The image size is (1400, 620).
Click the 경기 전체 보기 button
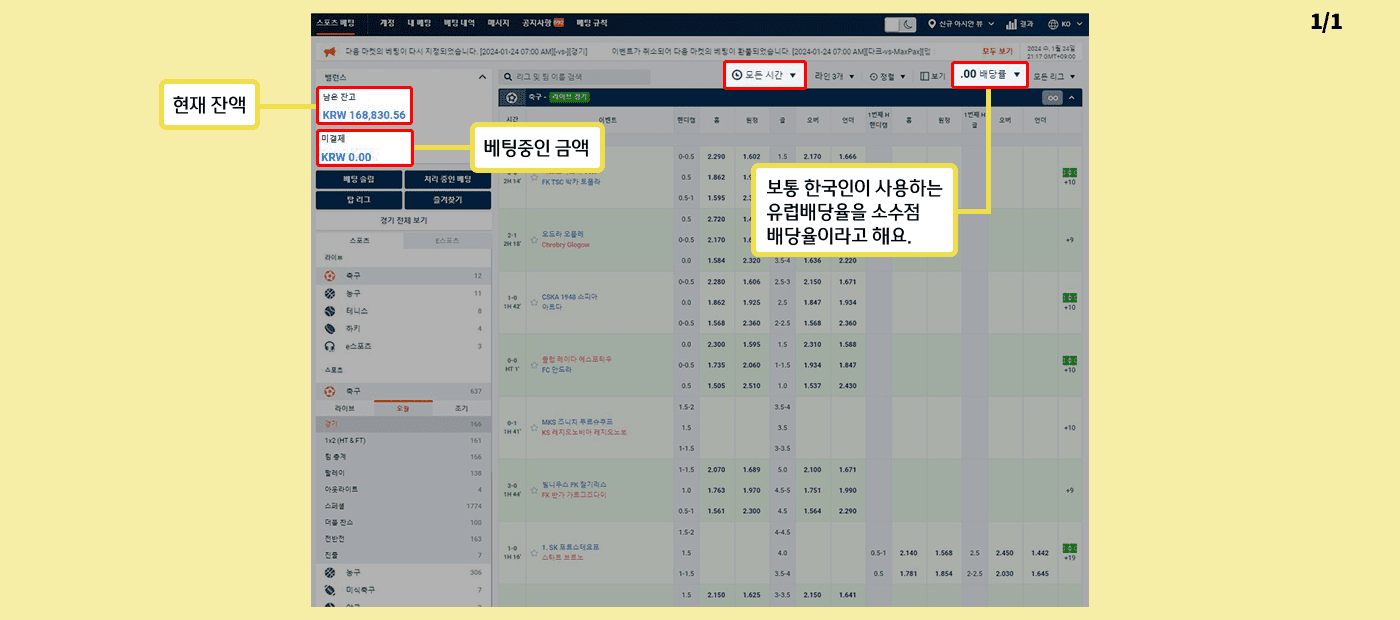coord(403,220)
